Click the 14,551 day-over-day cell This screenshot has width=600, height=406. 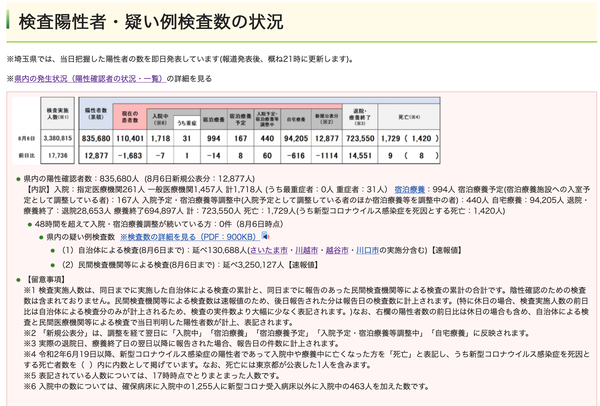pos(360,156)
